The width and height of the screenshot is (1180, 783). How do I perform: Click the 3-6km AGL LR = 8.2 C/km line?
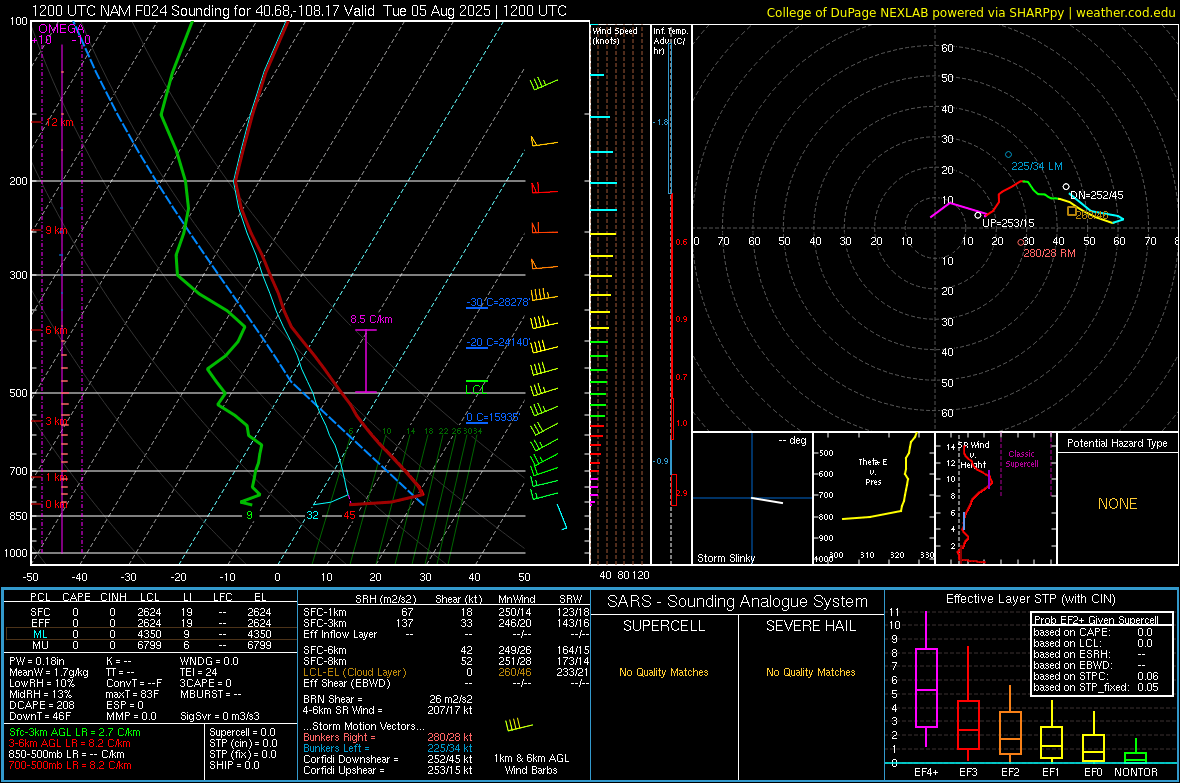click(70, 743)
